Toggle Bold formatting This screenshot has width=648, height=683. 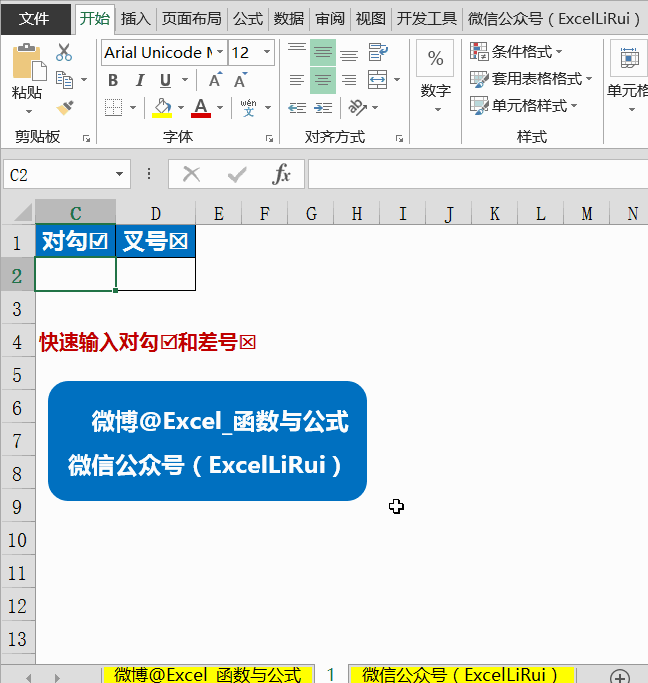(x=113, y=80)
